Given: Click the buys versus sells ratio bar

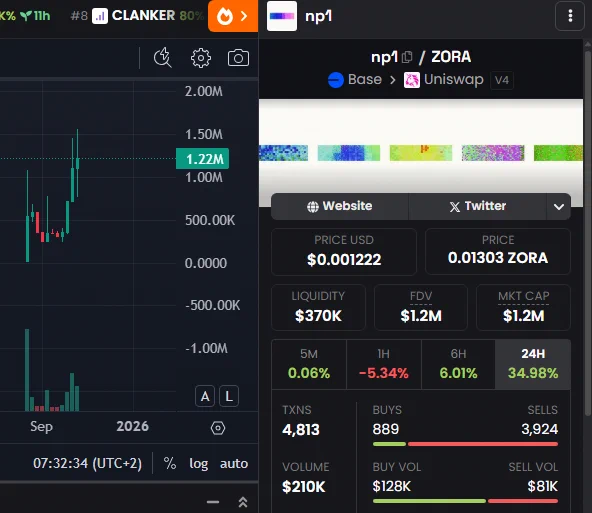Looking at the screenshot, I should 465,444.
